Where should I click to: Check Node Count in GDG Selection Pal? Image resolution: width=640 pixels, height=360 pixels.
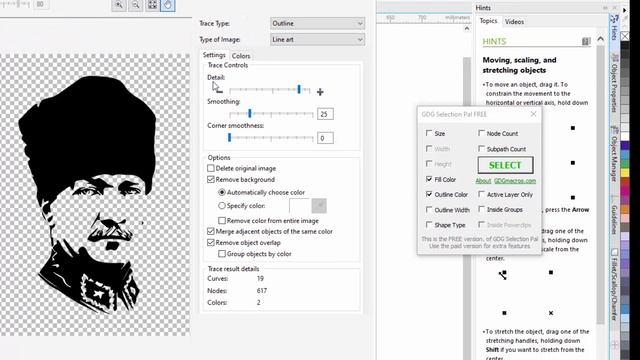click(481, 133)
